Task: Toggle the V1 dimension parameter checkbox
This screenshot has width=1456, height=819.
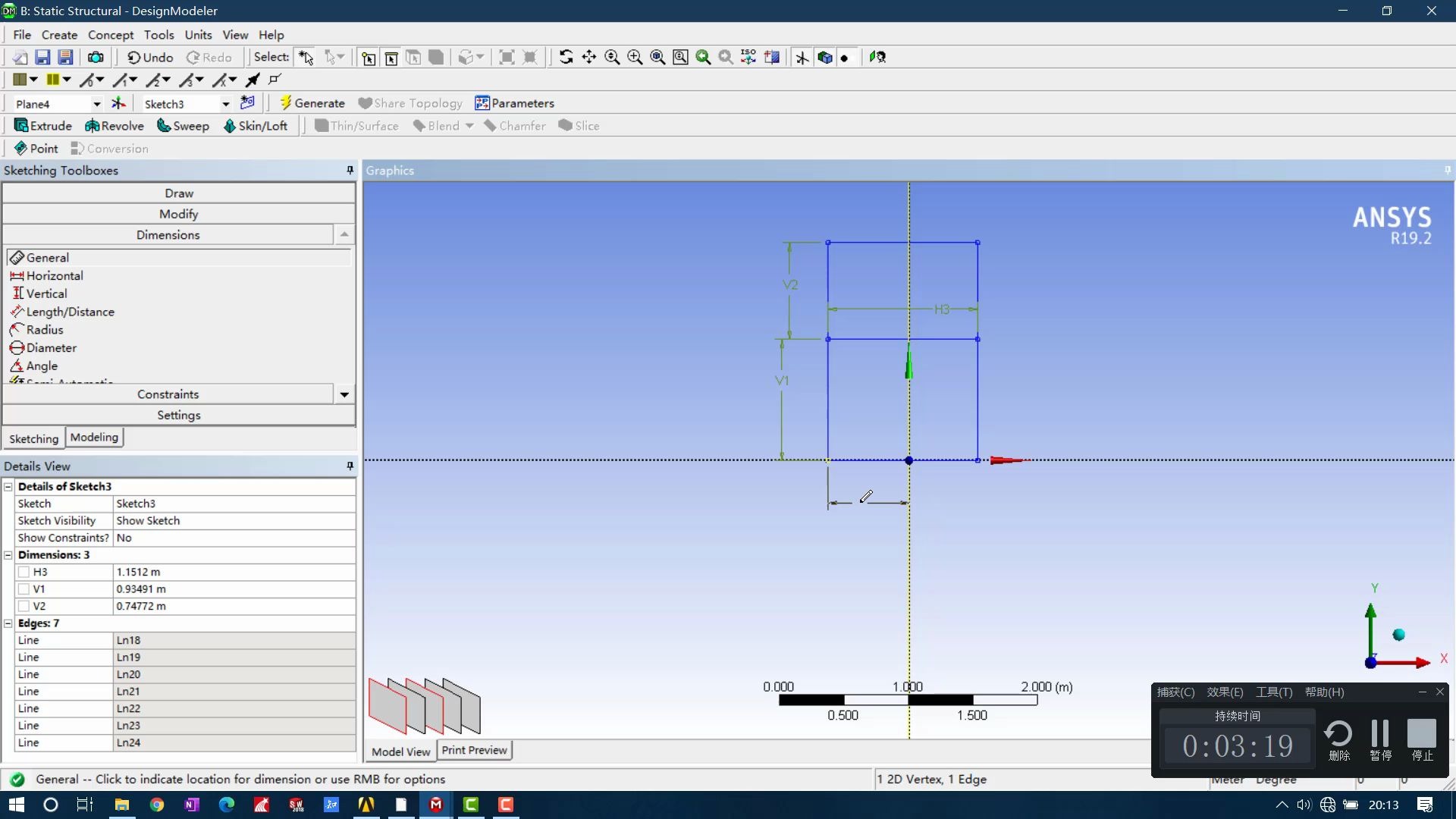Action: point(24,589)
